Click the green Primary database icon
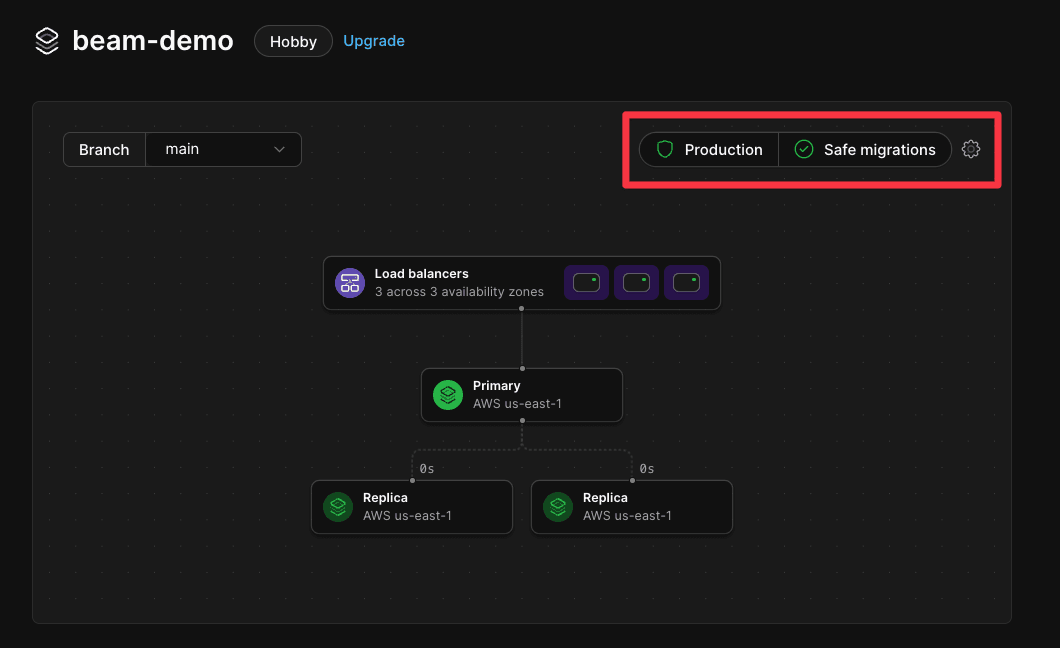Viewport: 1060px width, 648px height. coord(448,395)
